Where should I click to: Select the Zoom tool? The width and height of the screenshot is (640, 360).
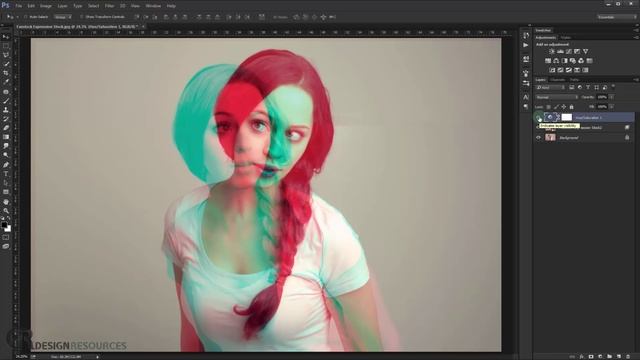6,211
